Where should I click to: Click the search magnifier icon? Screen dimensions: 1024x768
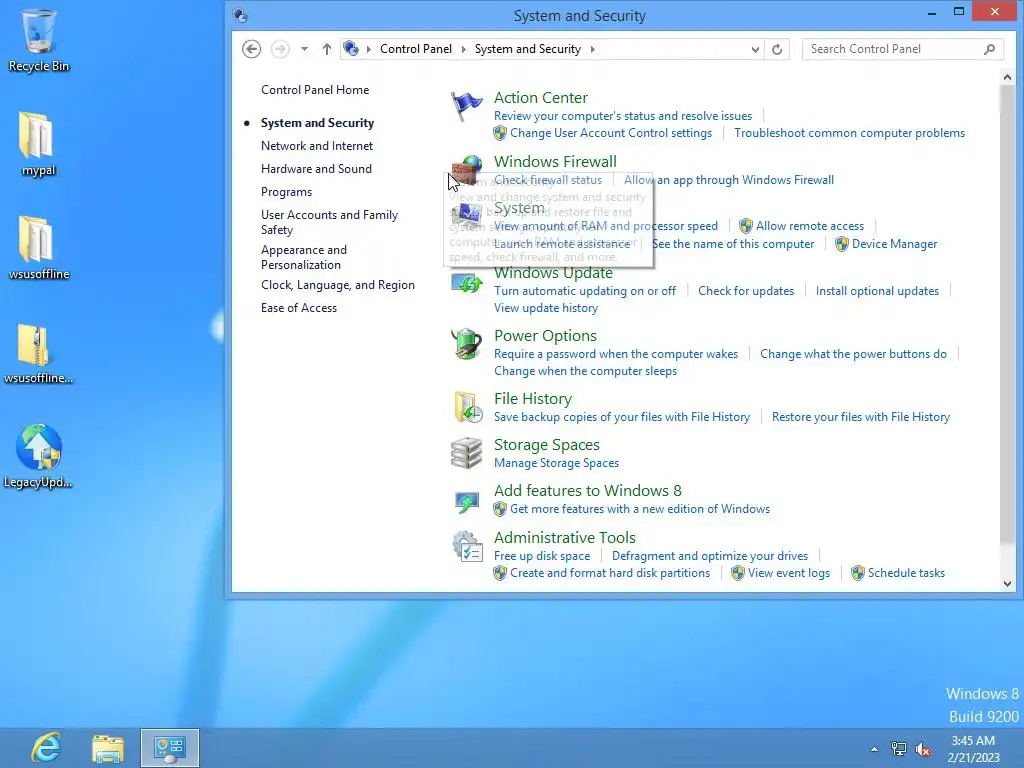[989, 49]
